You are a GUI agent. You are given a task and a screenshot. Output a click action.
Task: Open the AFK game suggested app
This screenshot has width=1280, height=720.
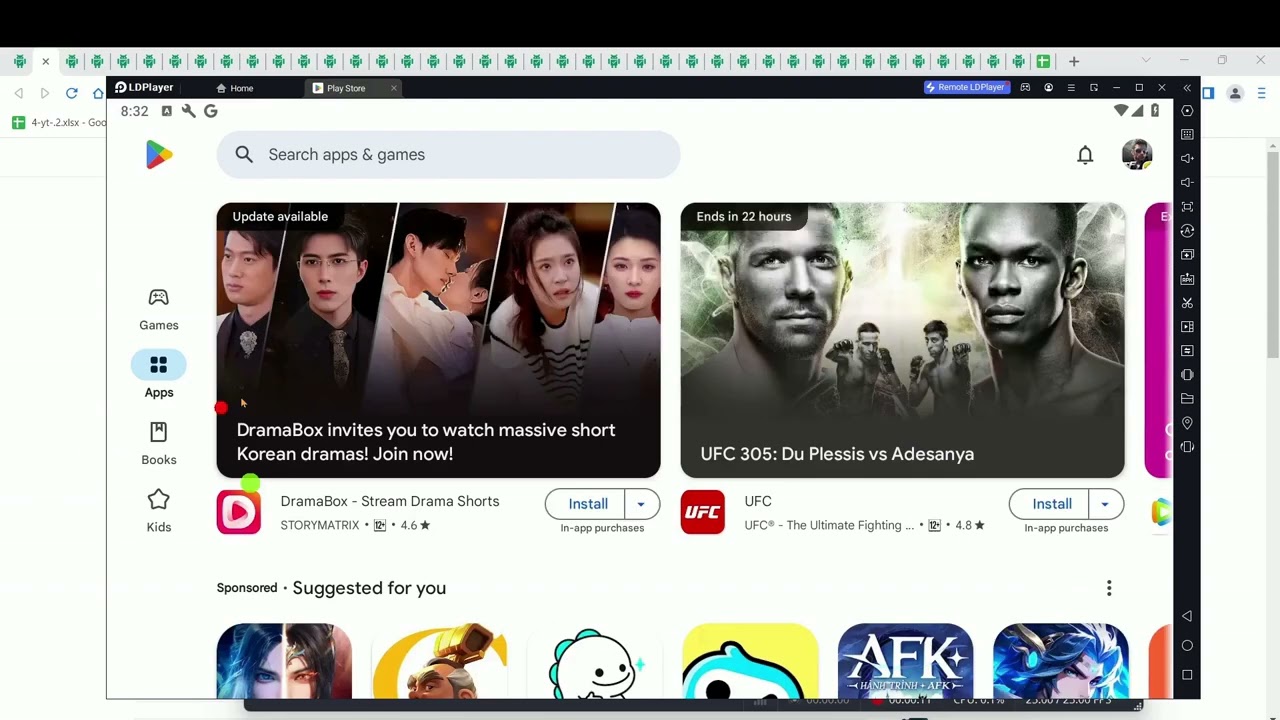(905, 661)
